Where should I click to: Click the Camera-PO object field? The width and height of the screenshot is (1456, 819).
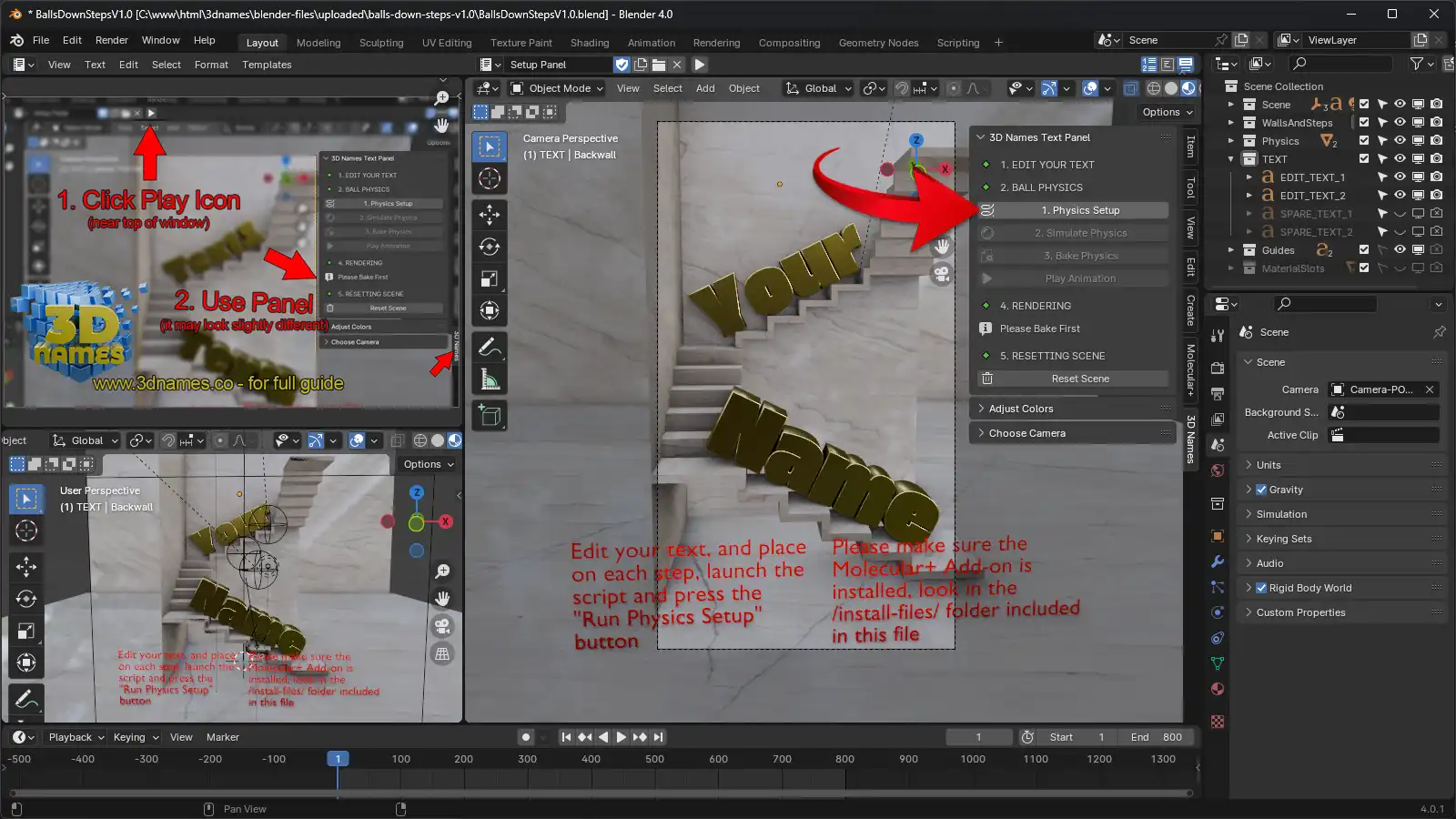(x=1383, y=389)
